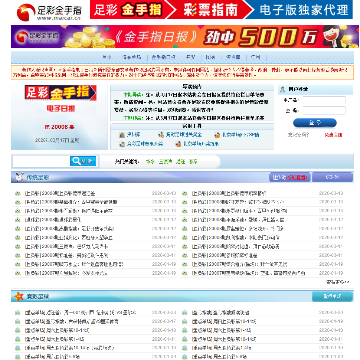Screen dimensions: 360x360
Task: Focus the username input field
Action: pos(324,100)
